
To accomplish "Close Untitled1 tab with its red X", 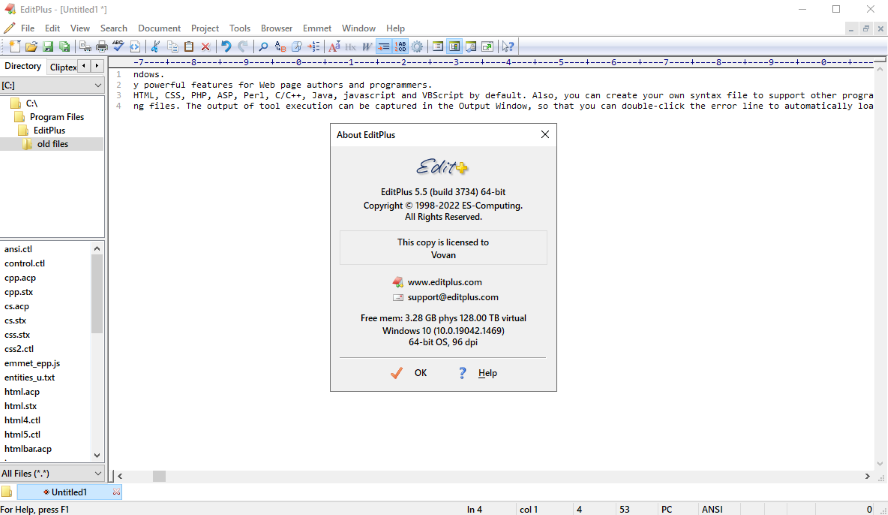I will [x=116, y=492].
